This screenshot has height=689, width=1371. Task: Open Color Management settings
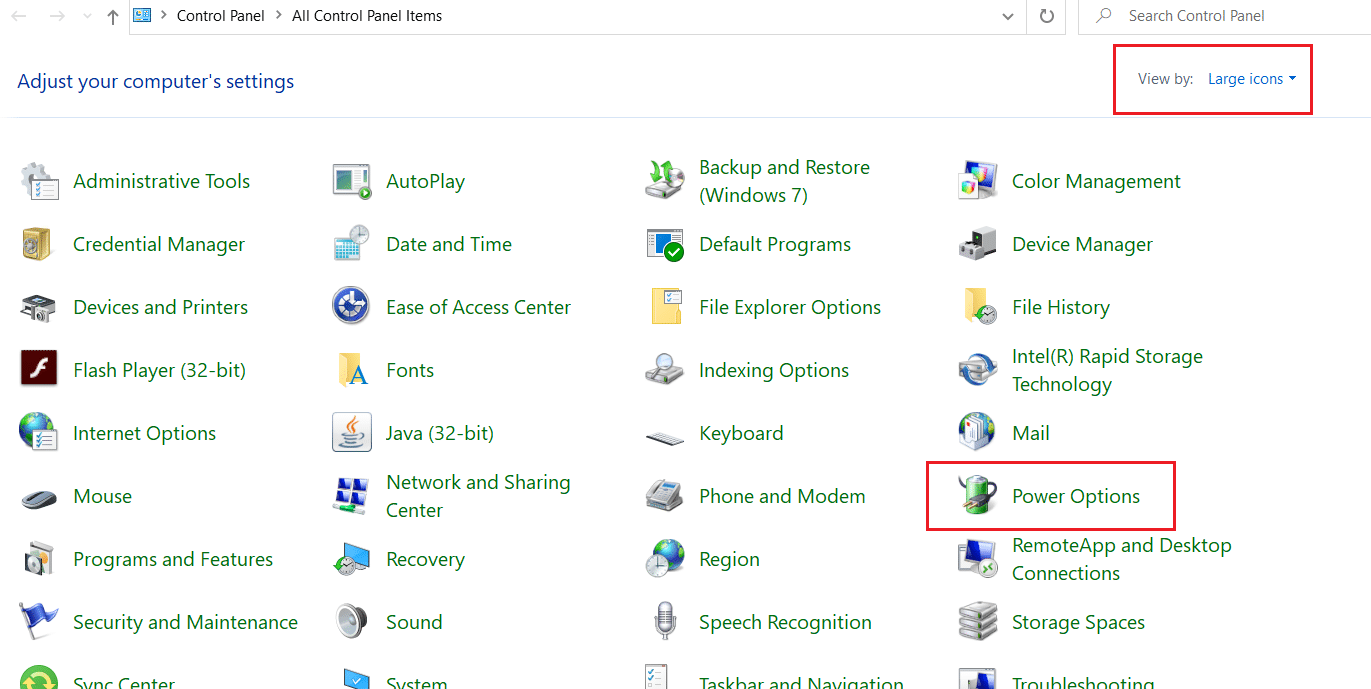[1096, 180]
